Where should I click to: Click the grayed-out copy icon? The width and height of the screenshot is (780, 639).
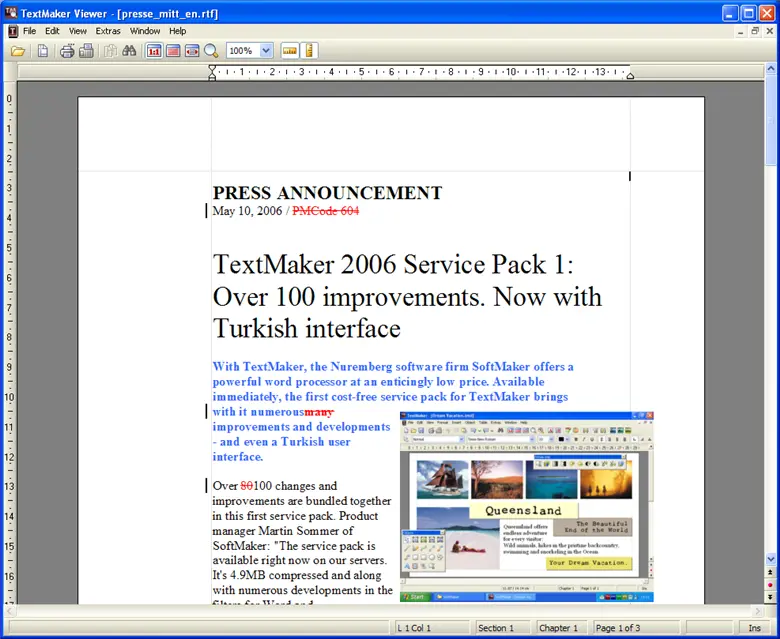[110, 51]
